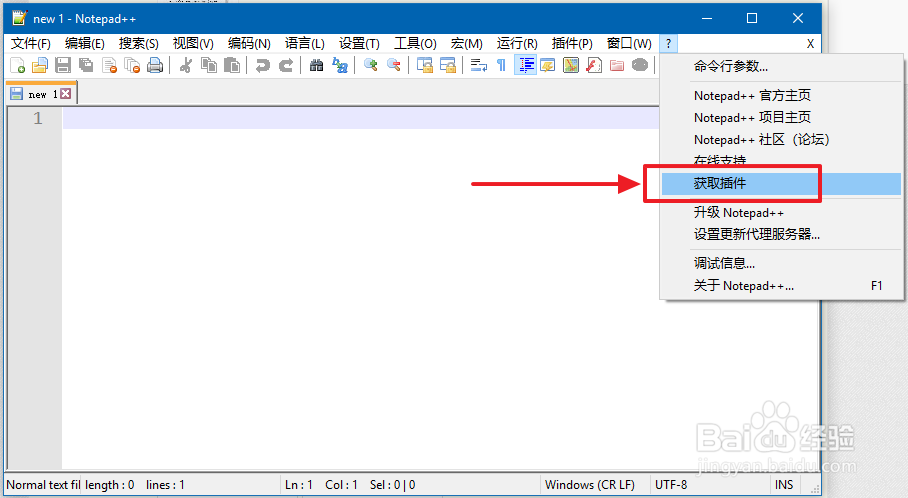
Task: Open the Function List icon
Action: point(594,65)
